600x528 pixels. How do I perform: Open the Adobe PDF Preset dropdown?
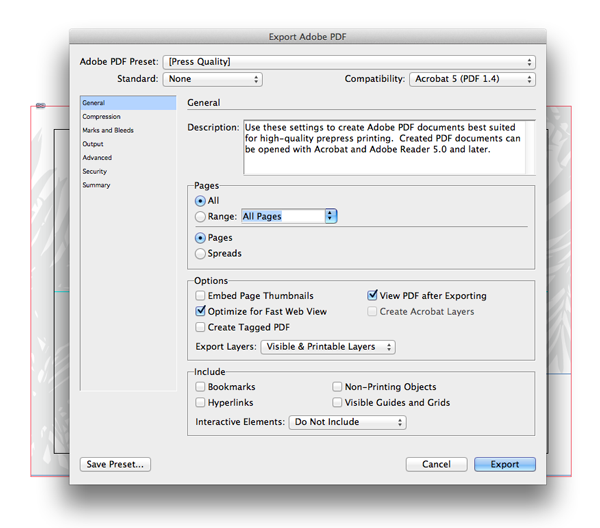(x=349, y=62)
